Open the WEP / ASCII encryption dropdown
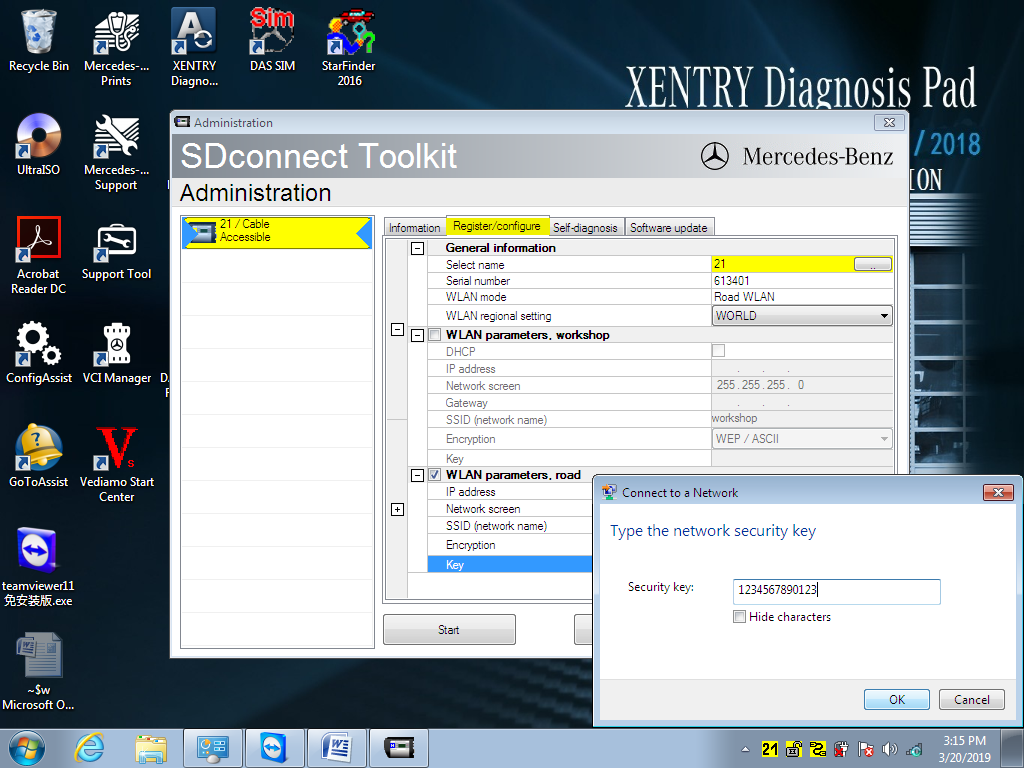 [802, 439]
